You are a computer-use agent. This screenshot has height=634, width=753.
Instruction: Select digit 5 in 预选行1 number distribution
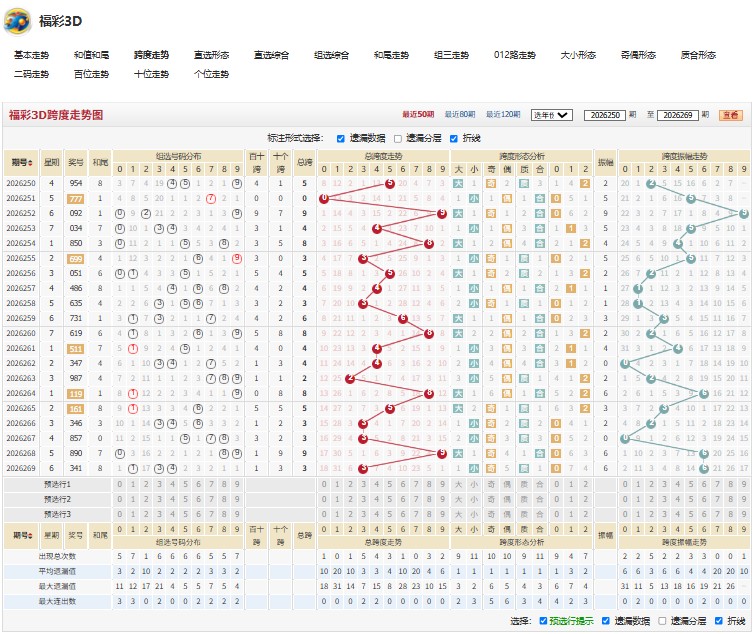[x=185, y=484]
